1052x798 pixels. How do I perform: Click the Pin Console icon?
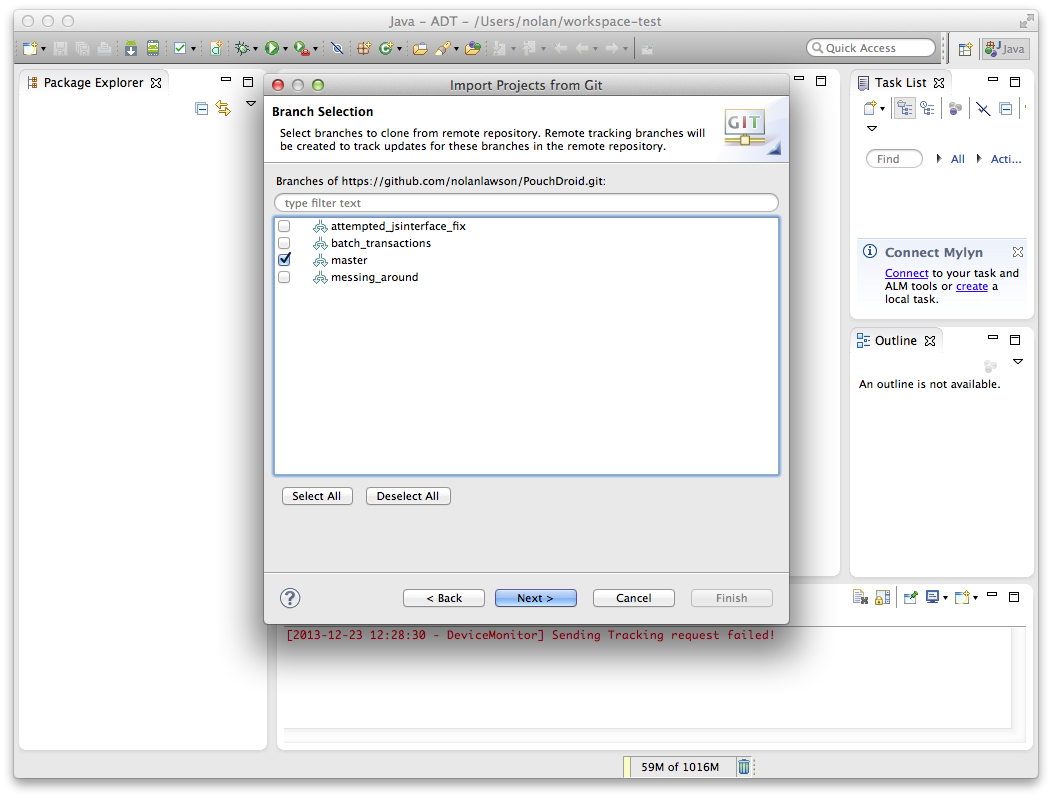(910, 597)
